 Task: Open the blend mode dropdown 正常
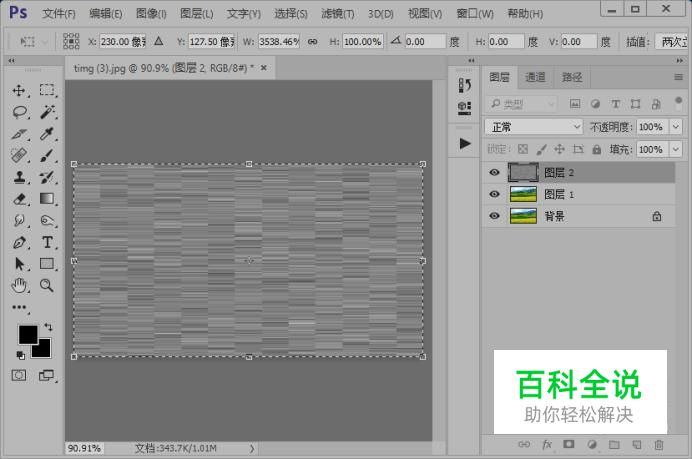coord(533,127)
